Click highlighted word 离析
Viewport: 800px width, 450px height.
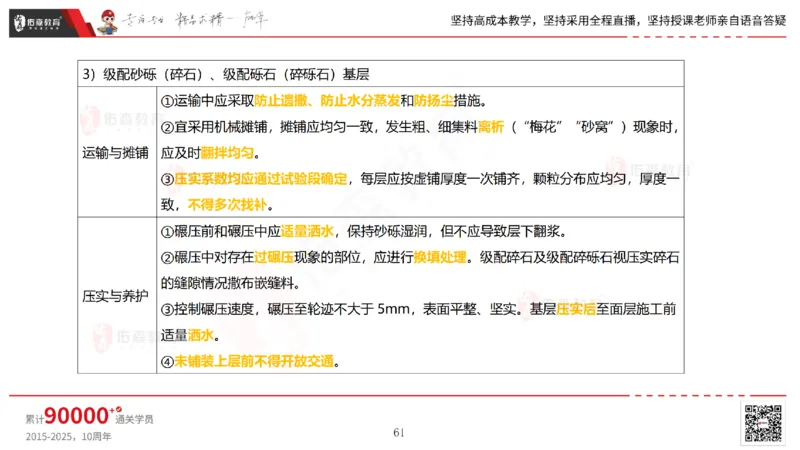tap(491, 127)
